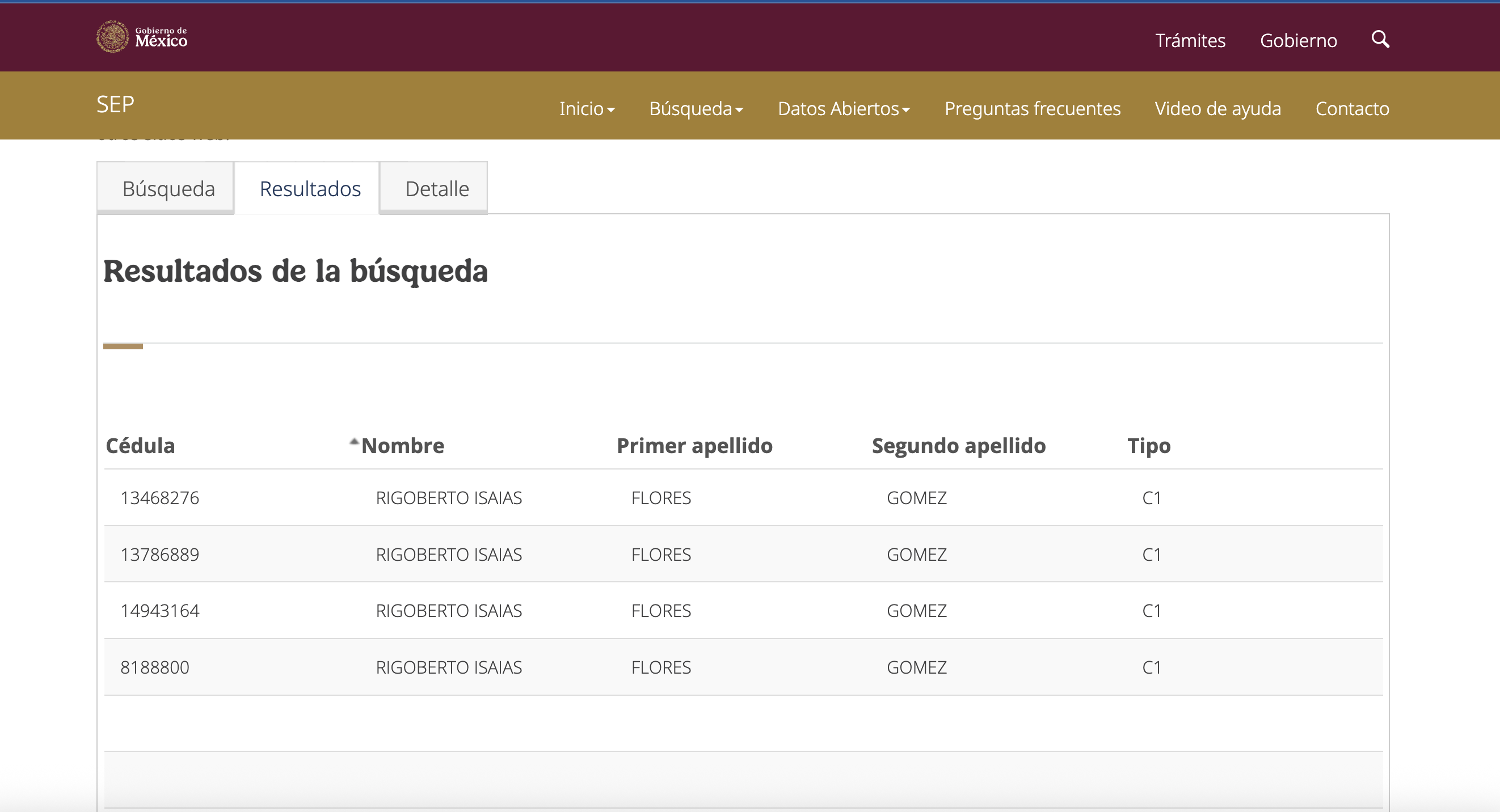The width and height of the screenshot is (1500, 812).
Task: Expand the Inicio dropdown menu
Action: click(587, 109)
